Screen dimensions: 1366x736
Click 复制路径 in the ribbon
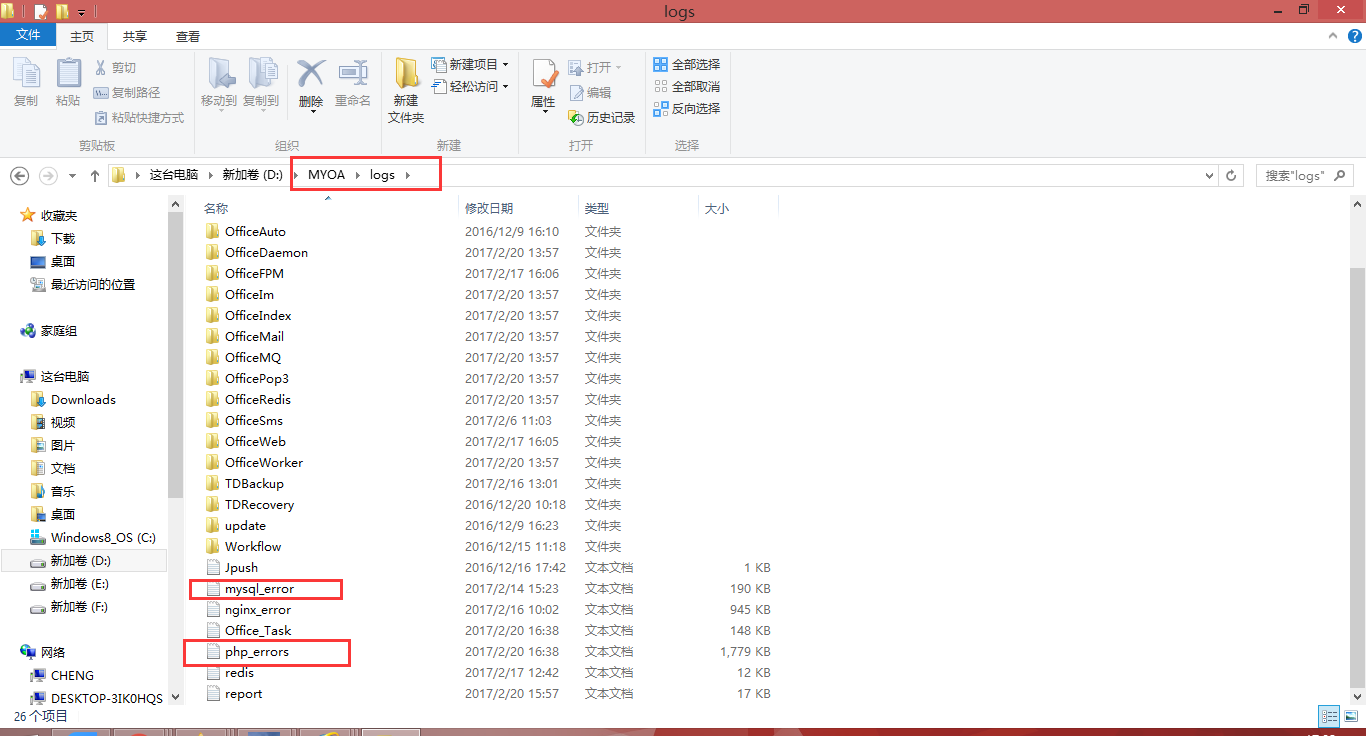coord(126,92)
